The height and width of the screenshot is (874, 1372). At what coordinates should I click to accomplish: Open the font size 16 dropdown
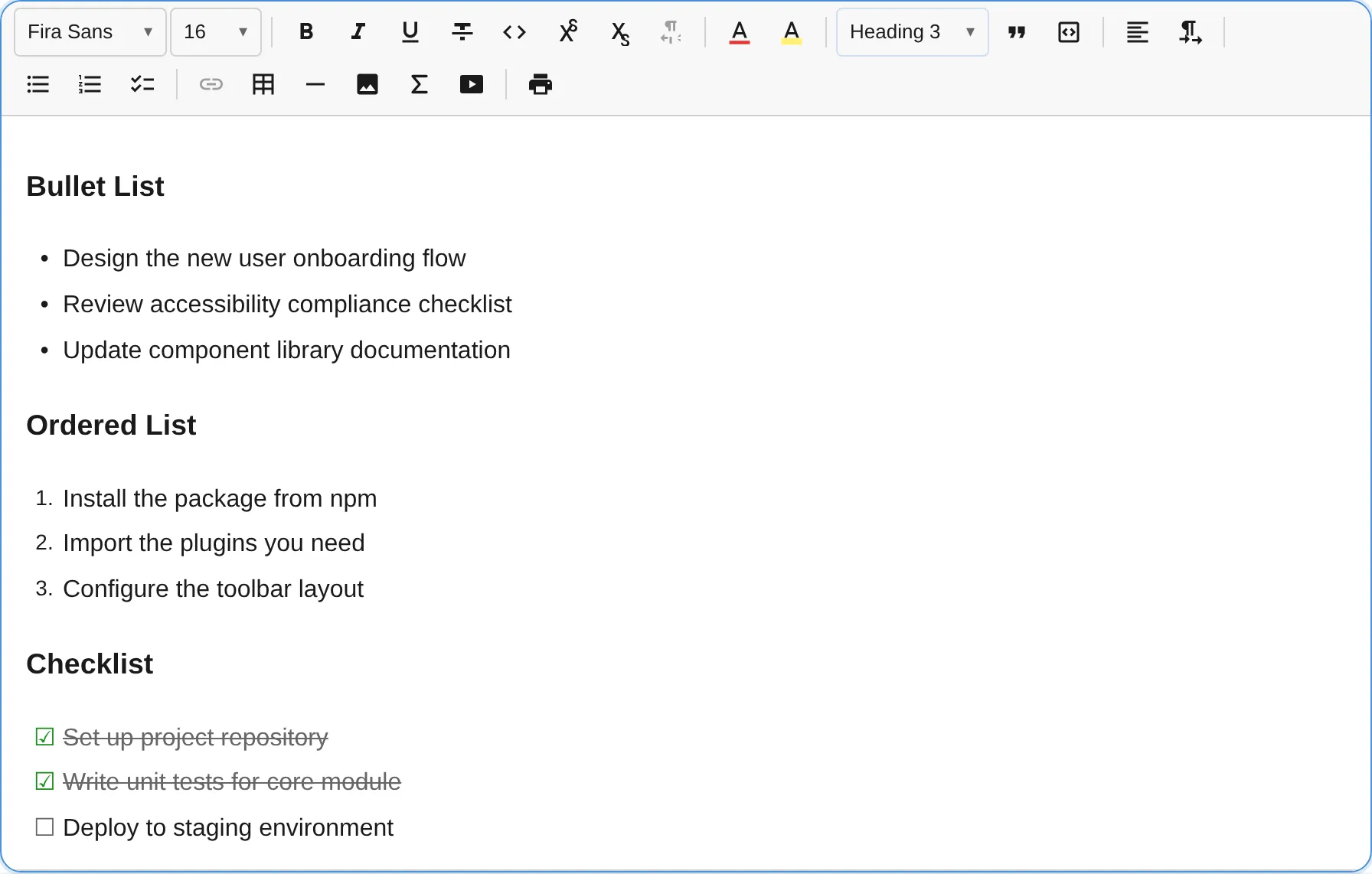coord(216,32)
